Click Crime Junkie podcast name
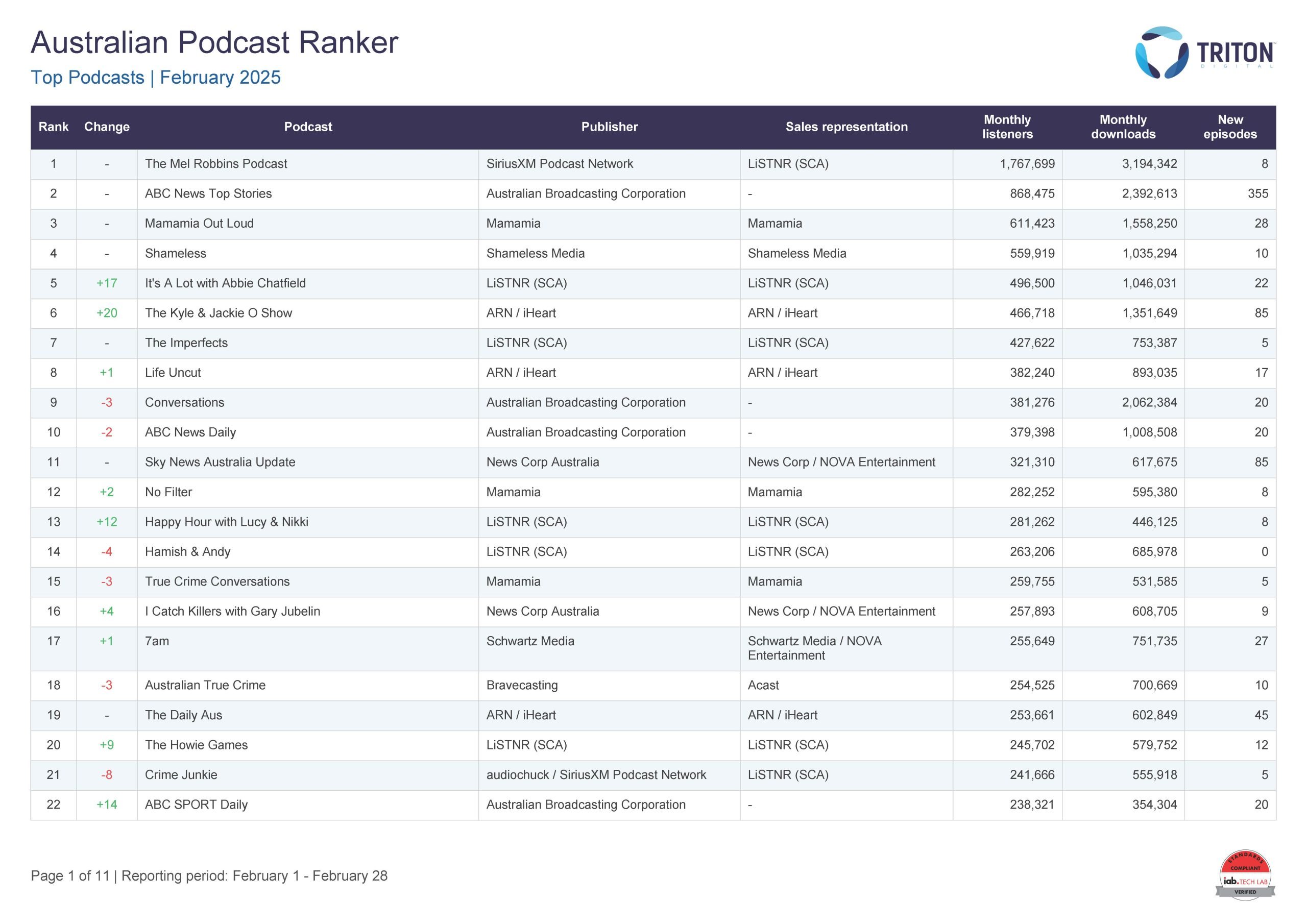 (181, 775)
